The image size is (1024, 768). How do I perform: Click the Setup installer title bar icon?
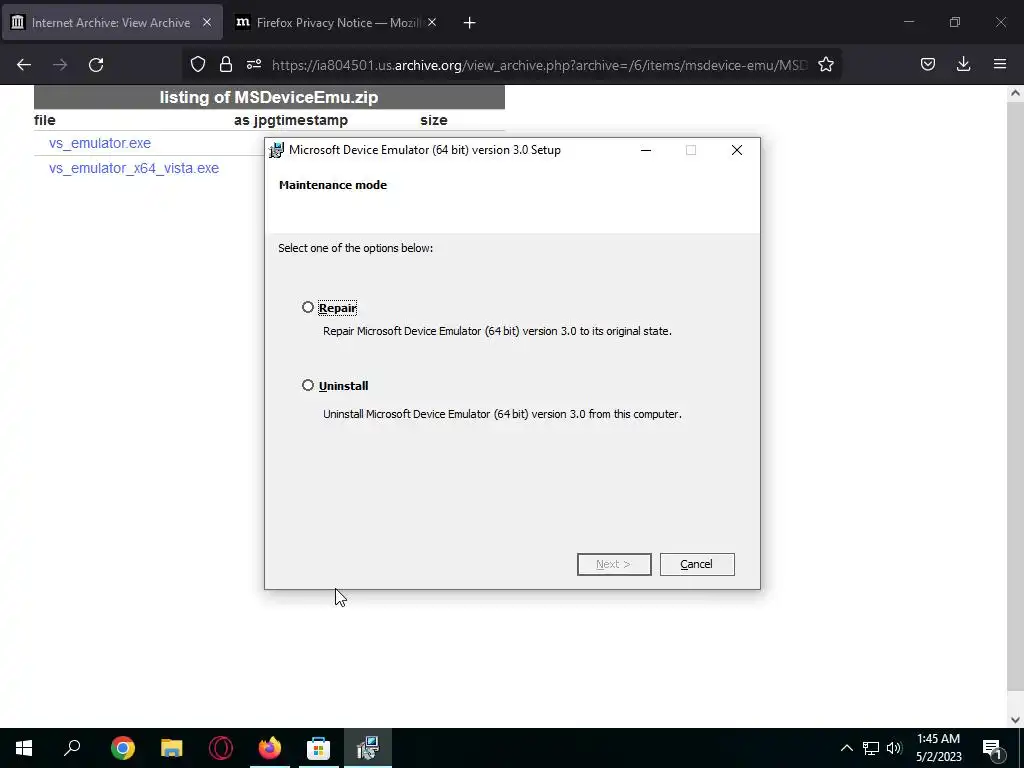(277, 150)
